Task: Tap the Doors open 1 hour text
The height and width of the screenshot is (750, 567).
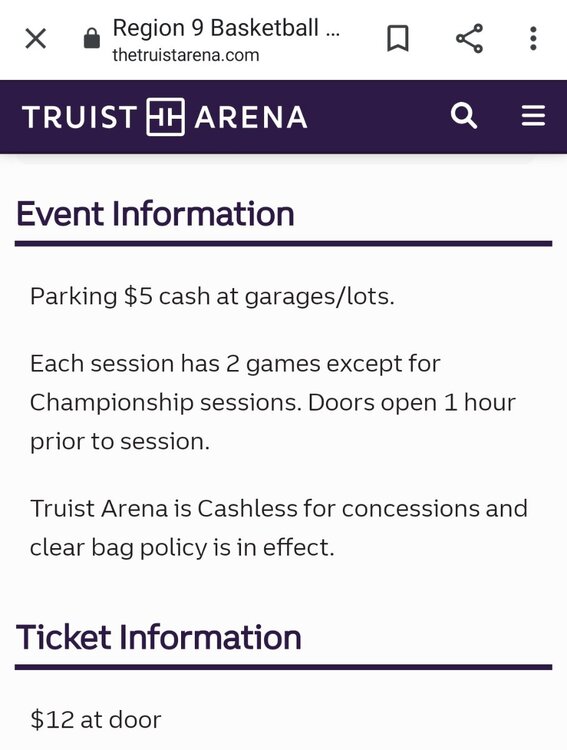Action: point(412,403)
